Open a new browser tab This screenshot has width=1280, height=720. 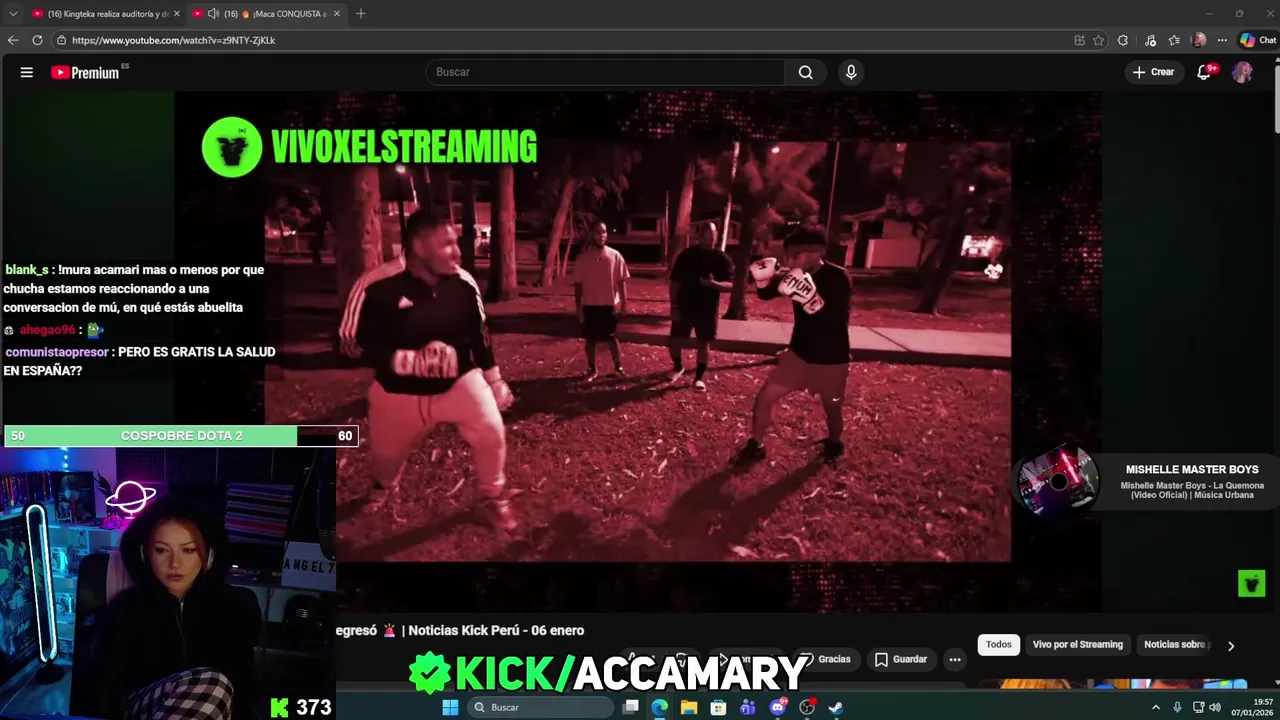(361, 13)
